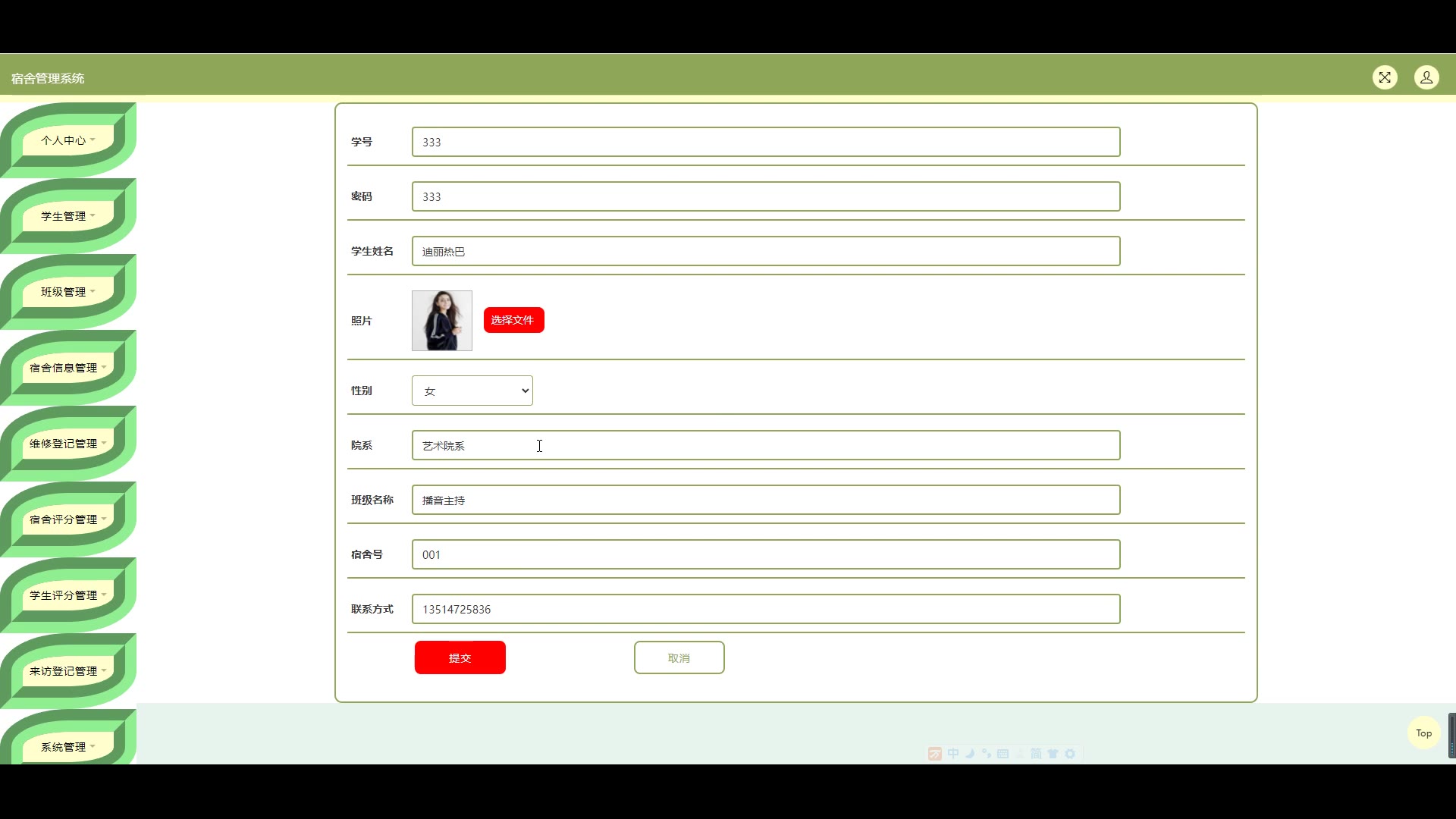
Task: Click the red 选择文件 button
Action: (x=514, y=320)
